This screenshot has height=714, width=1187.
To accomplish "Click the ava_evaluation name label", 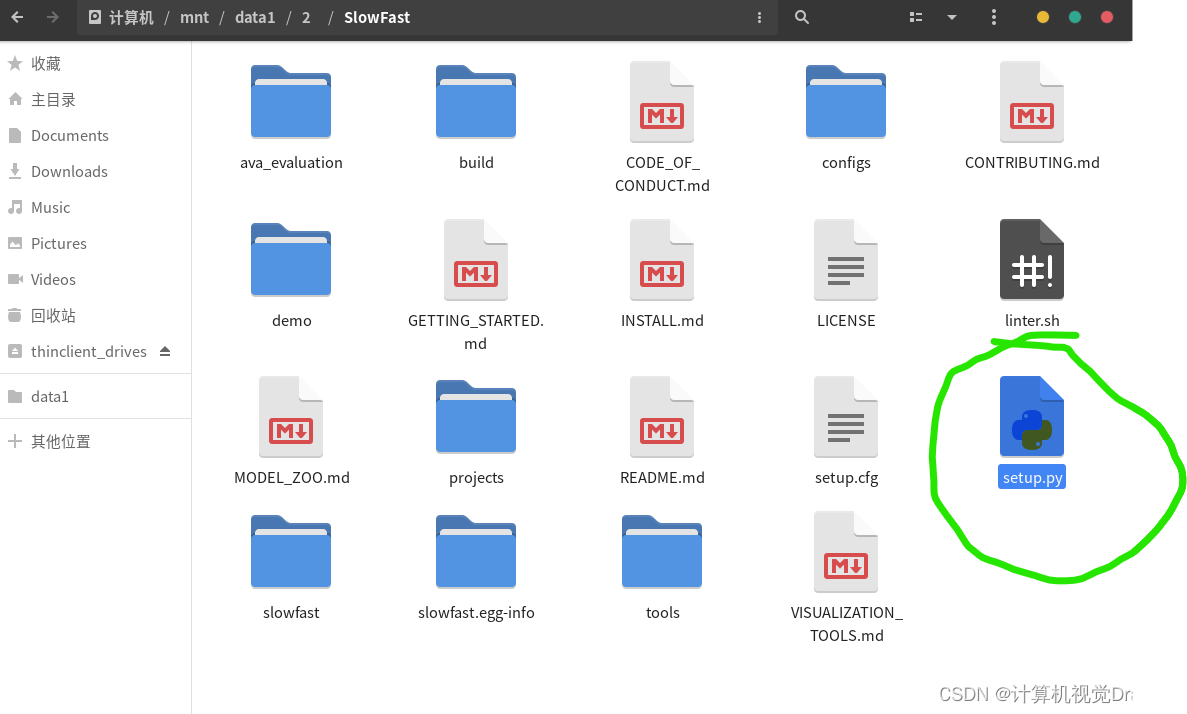I will click(x=291, y=163).
